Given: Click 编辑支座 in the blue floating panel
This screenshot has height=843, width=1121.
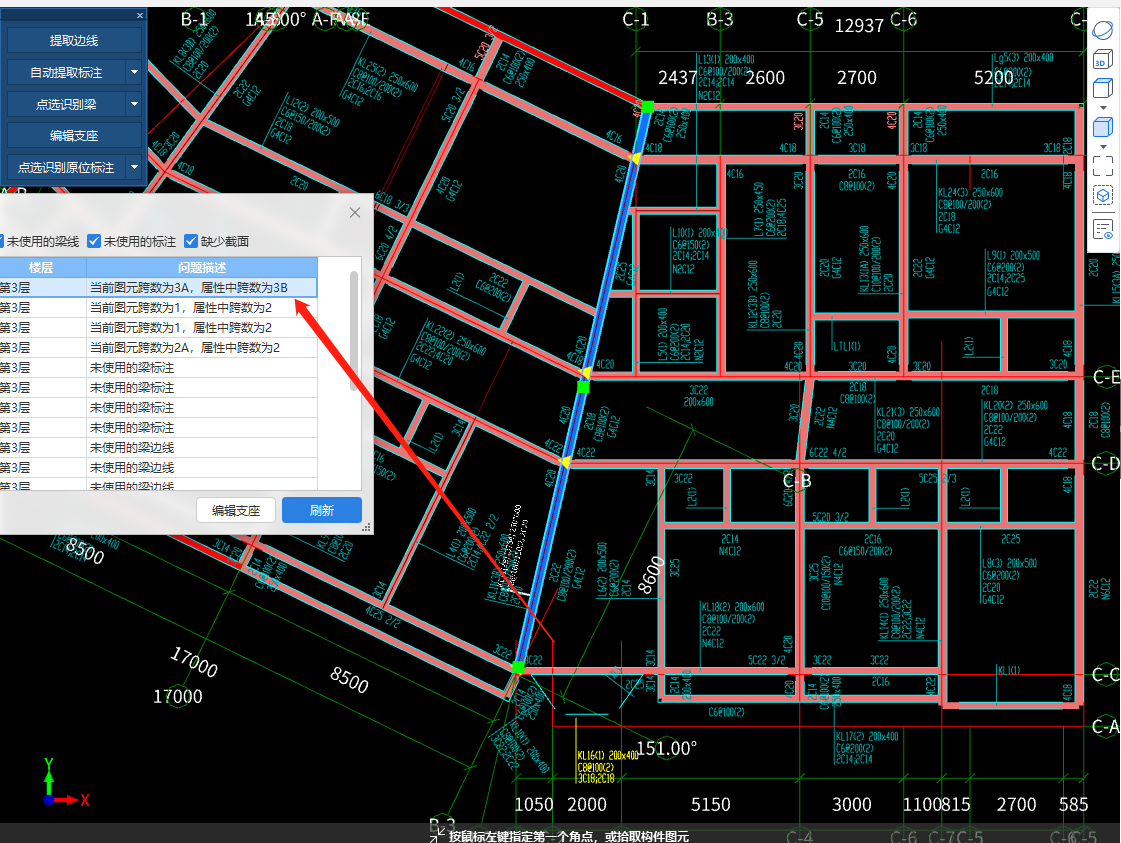Looking at the screenshot, I should (x=74, y=136).
